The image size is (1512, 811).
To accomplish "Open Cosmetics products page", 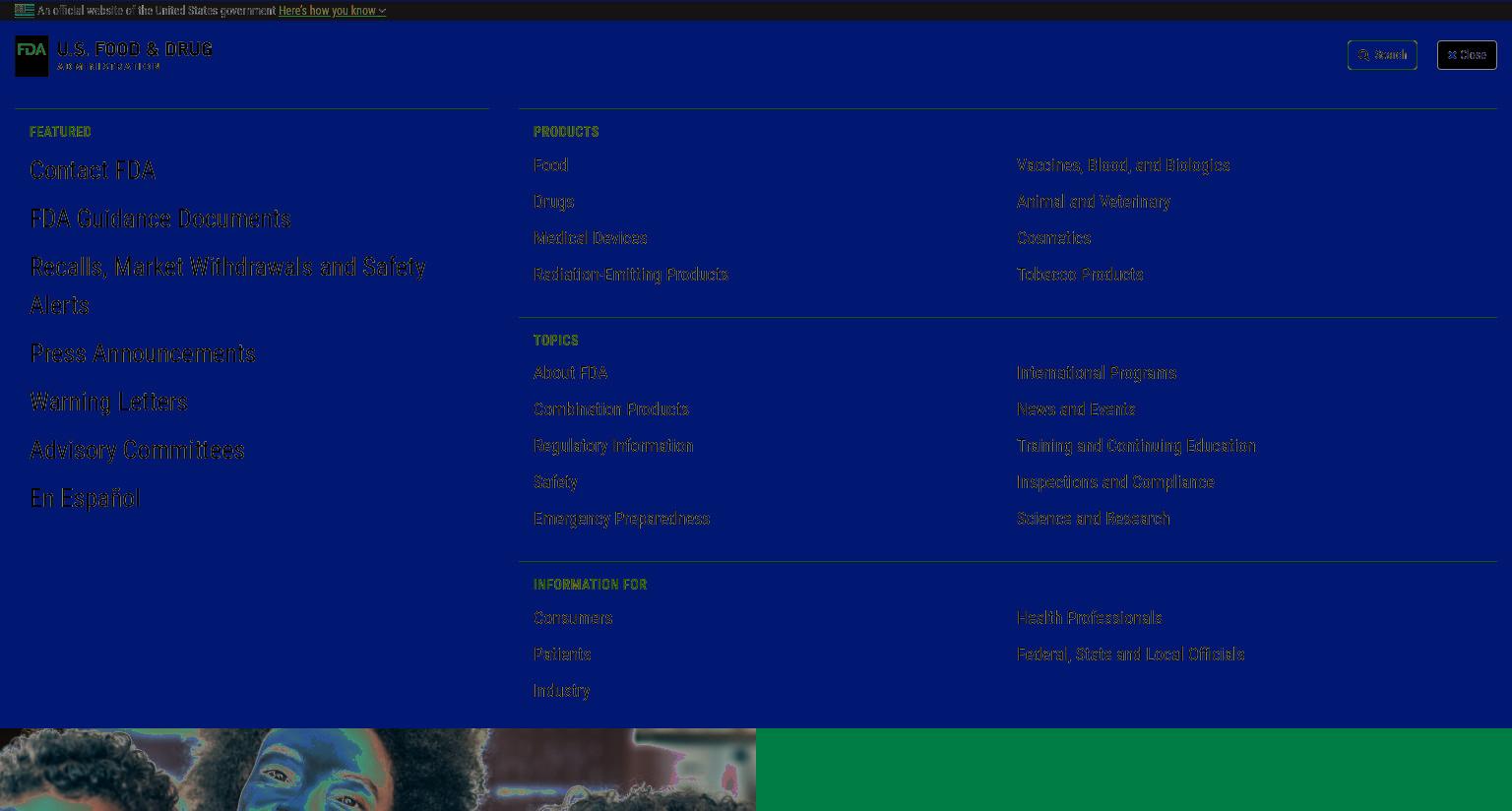I will tap(1053, 238).
